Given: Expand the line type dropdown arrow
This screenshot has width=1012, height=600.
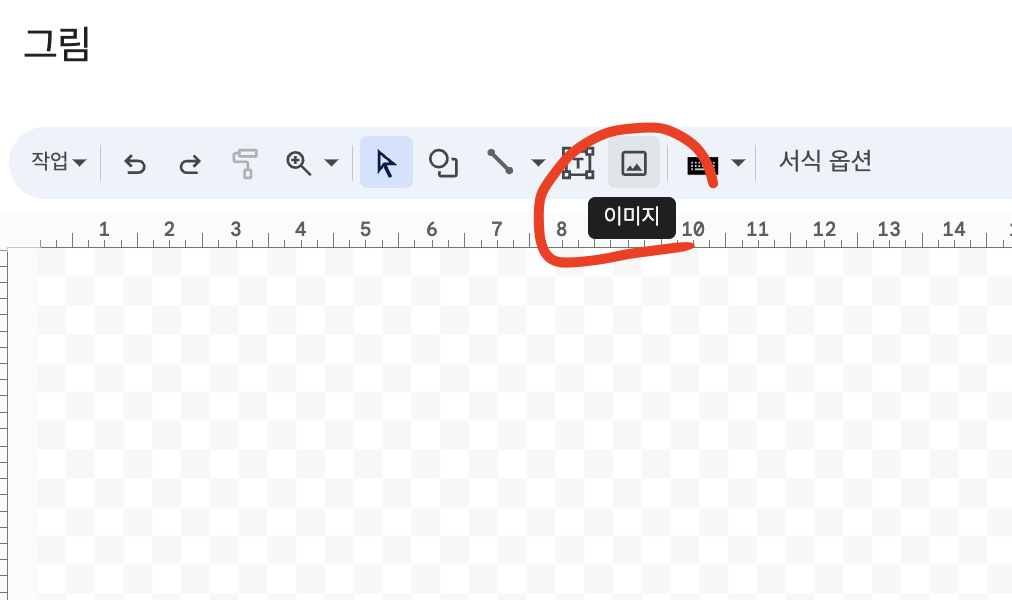Looking at the screenshot, I should (538, 163).
